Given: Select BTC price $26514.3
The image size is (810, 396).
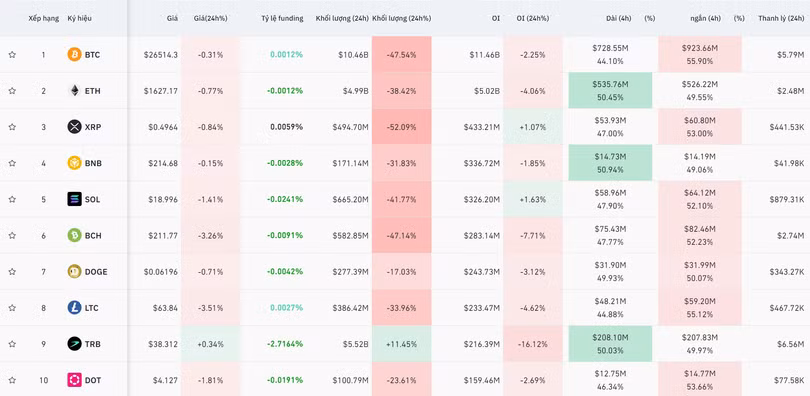Looking at the screenshot, I should (x=161, y=55).
